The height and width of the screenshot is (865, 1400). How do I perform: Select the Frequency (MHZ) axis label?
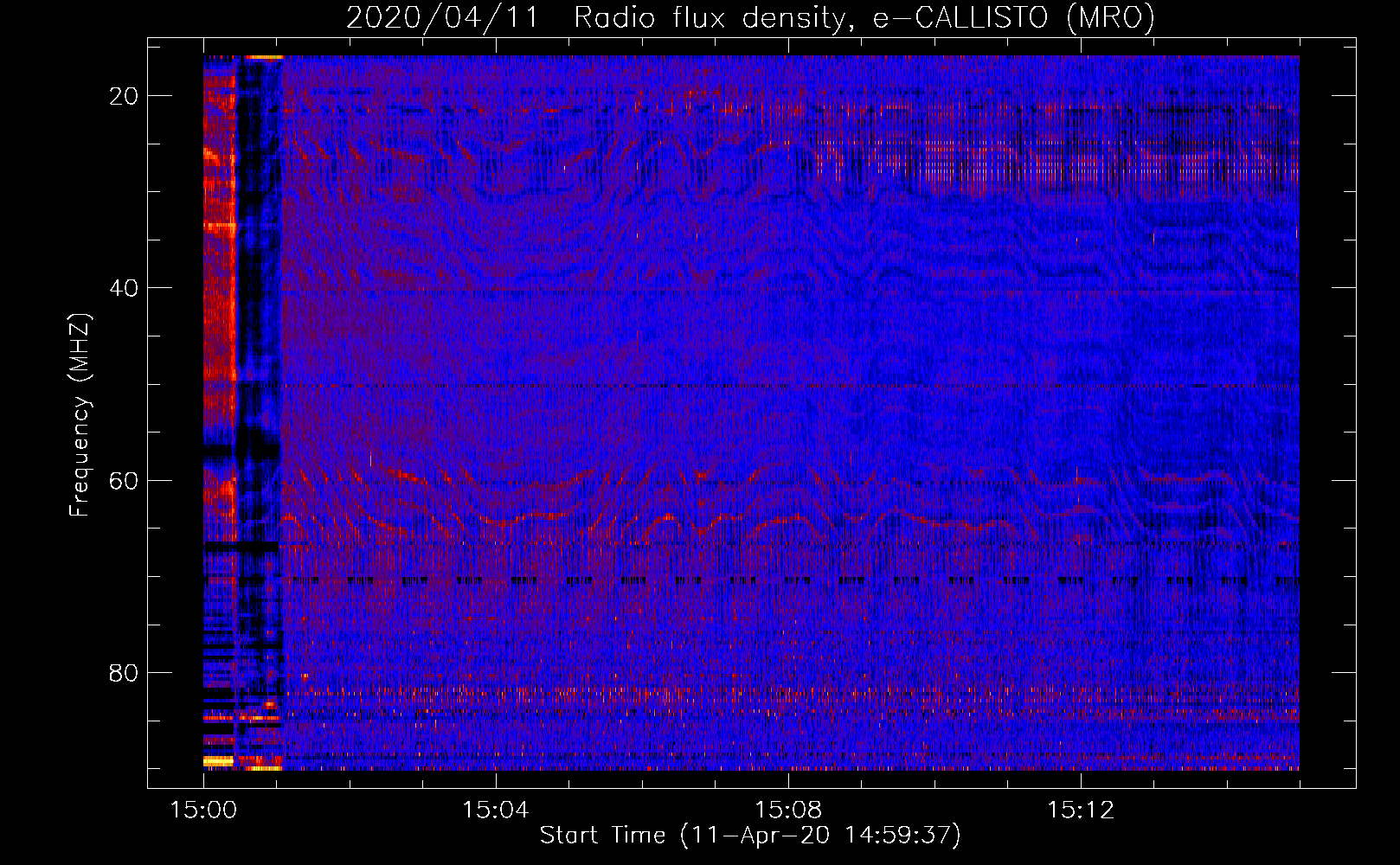[x=80, y=414]
